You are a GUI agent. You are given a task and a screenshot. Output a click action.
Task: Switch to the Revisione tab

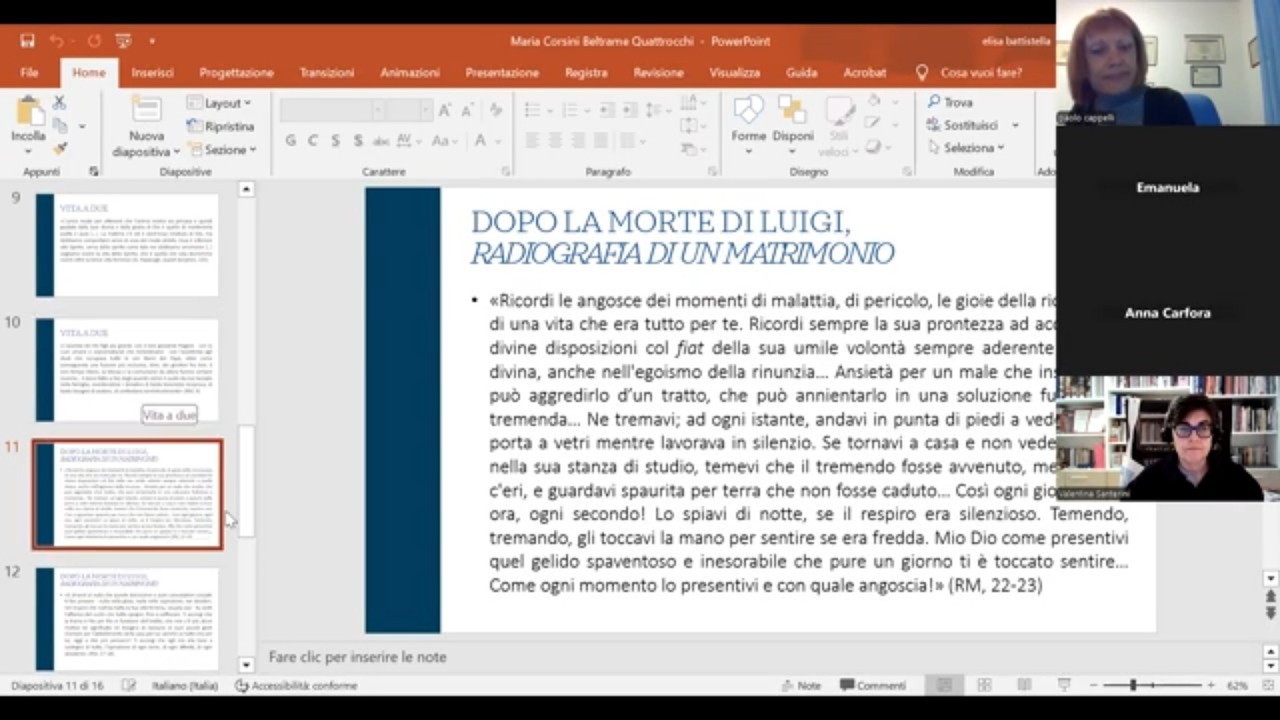click(658, 73)
